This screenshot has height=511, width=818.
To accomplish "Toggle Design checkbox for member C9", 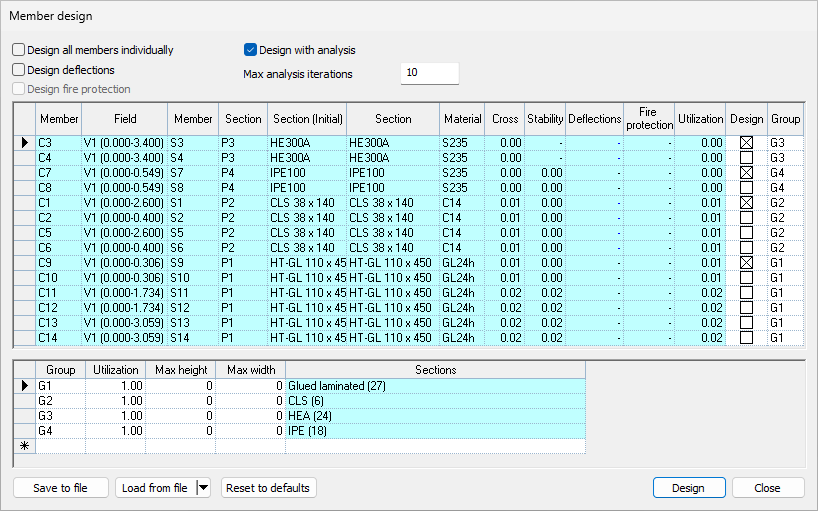I will tap(747, 262).
